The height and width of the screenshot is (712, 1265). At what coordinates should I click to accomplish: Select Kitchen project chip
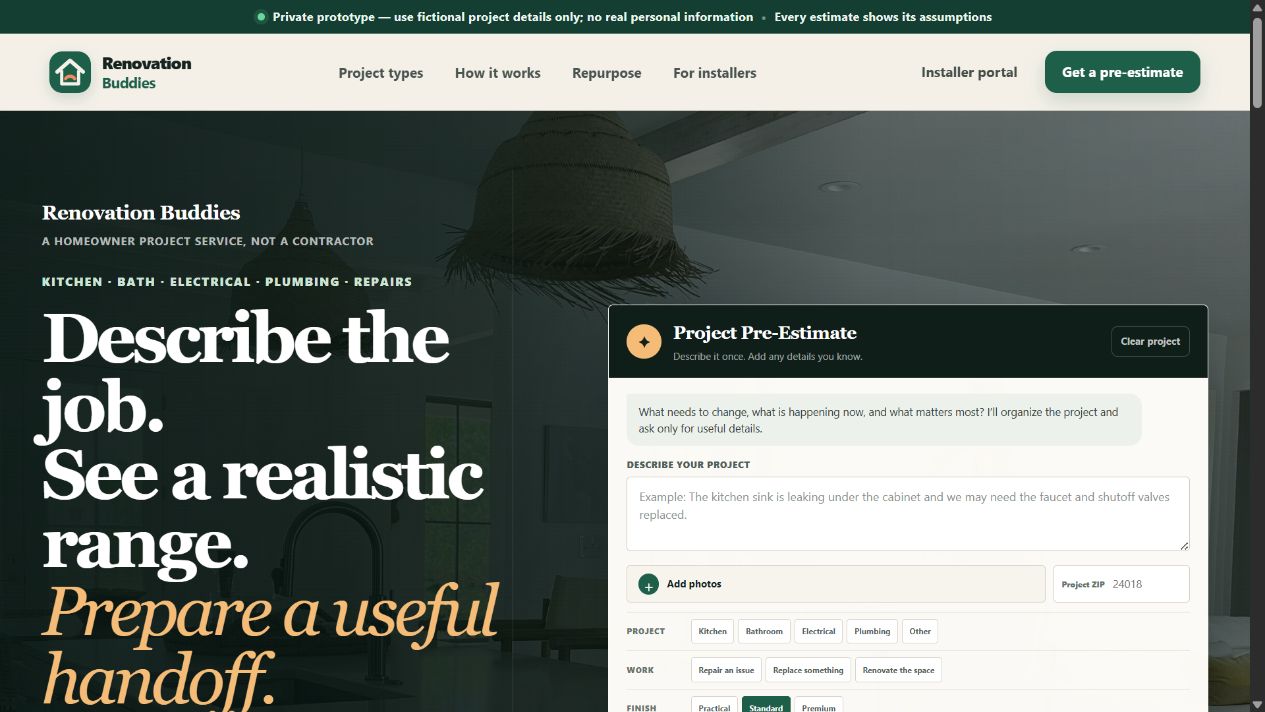[713, 631]
